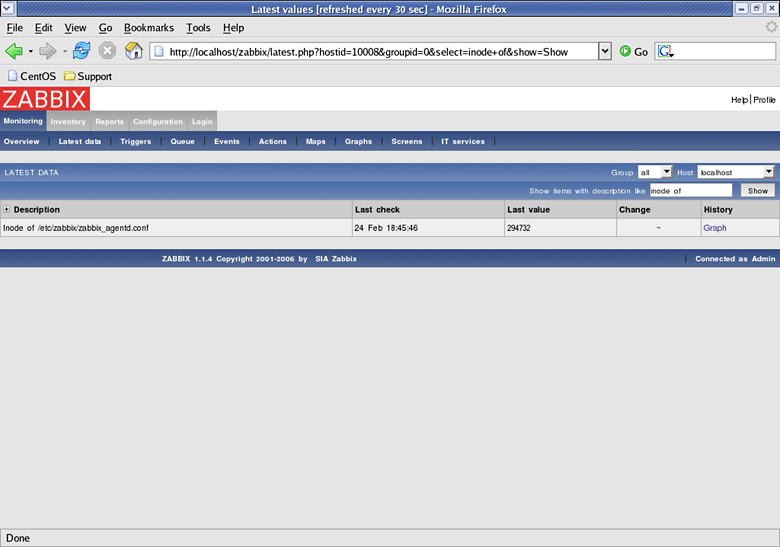Open the CentOS bookmark

30,76
